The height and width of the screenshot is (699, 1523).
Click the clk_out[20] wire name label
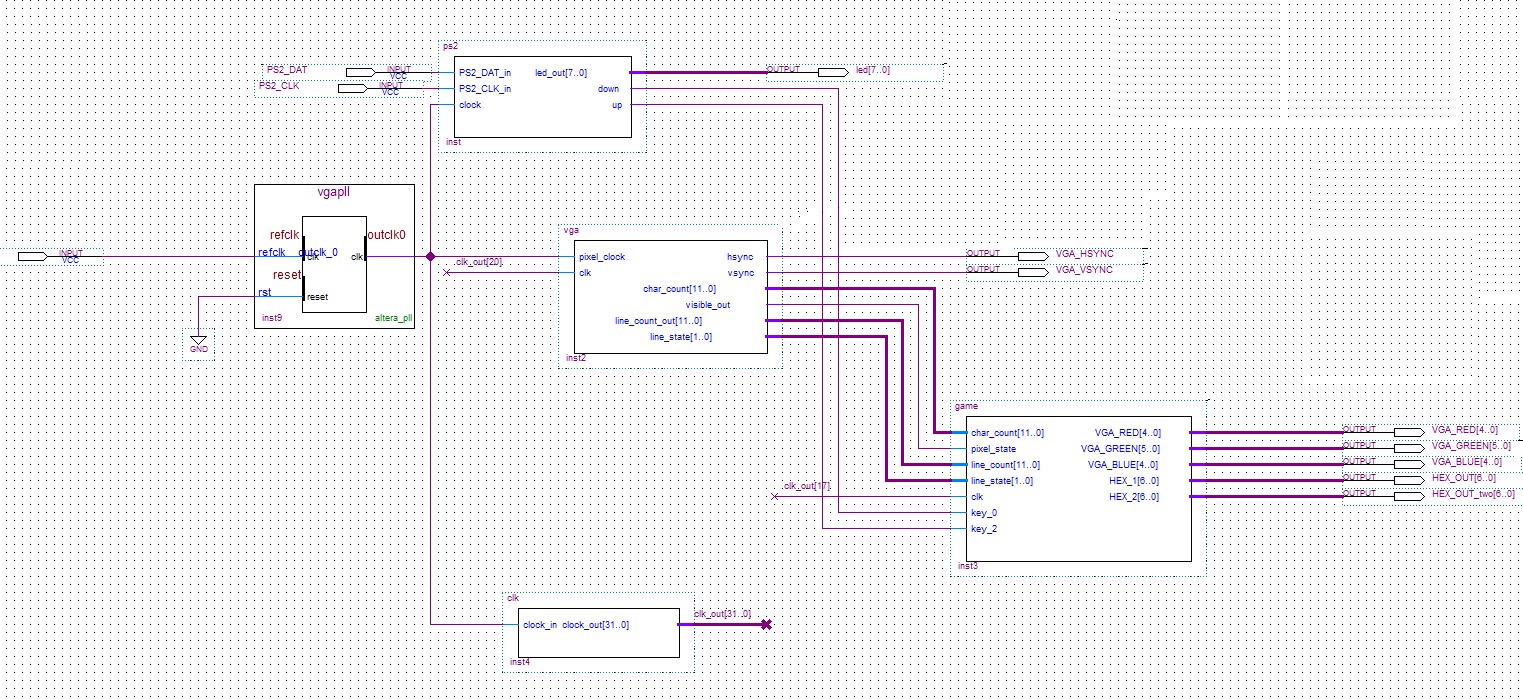tap(479, 262)
